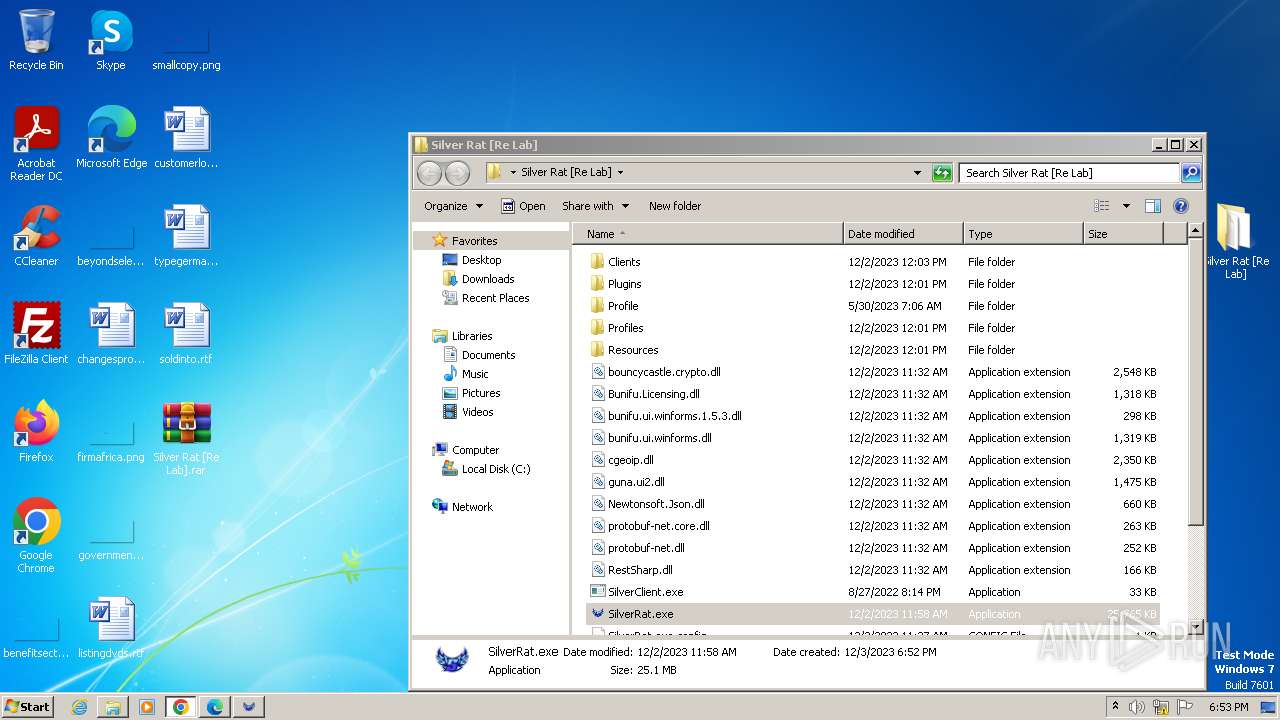Click the Change your view icon

point(1101,206)
